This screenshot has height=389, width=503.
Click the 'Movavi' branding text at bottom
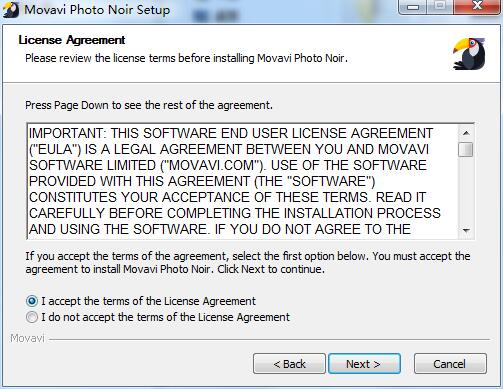(x=27, y=338)
